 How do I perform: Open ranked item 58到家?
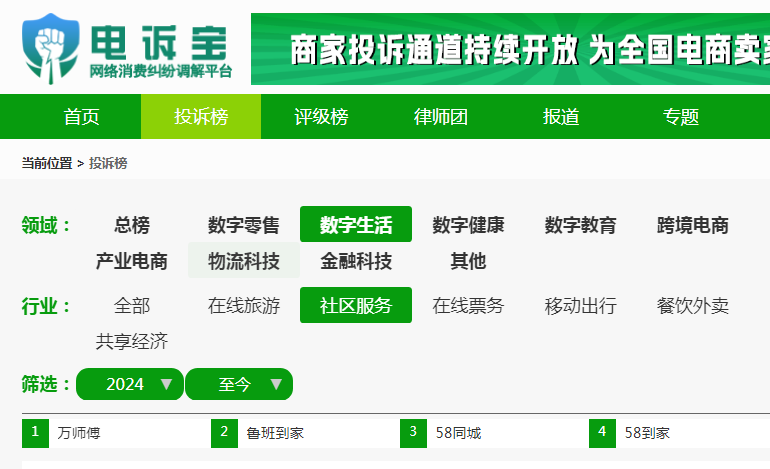point(647,433)
